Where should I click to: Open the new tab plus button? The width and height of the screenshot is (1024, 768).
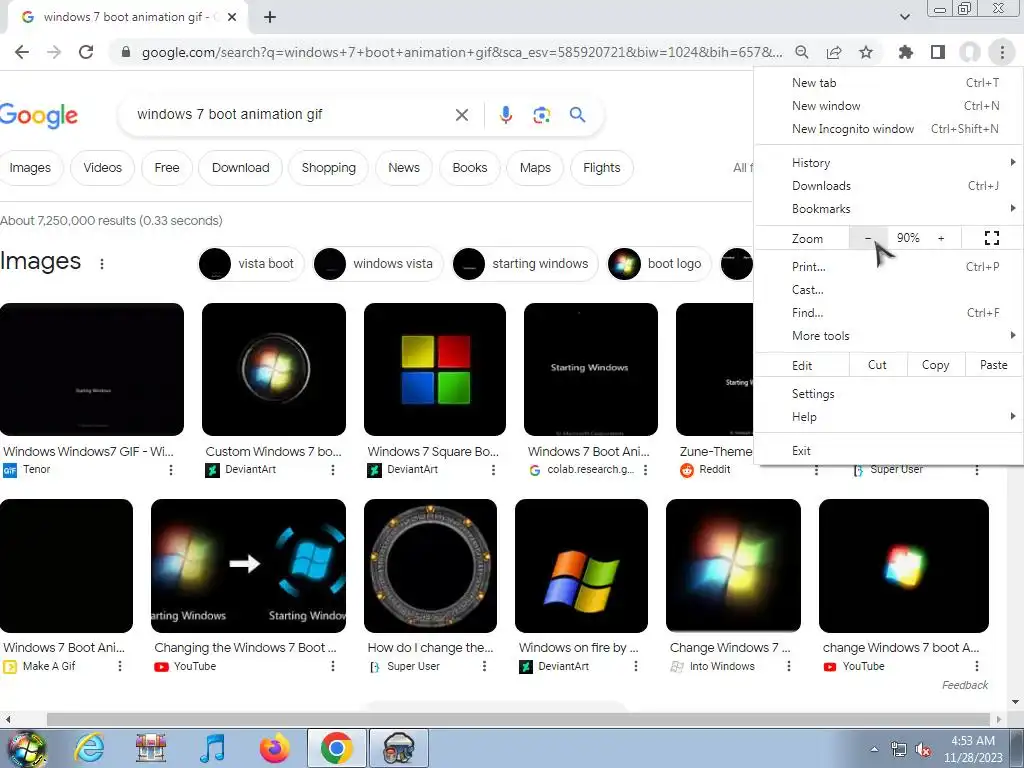pyautogui.click(x=270, y=17)
